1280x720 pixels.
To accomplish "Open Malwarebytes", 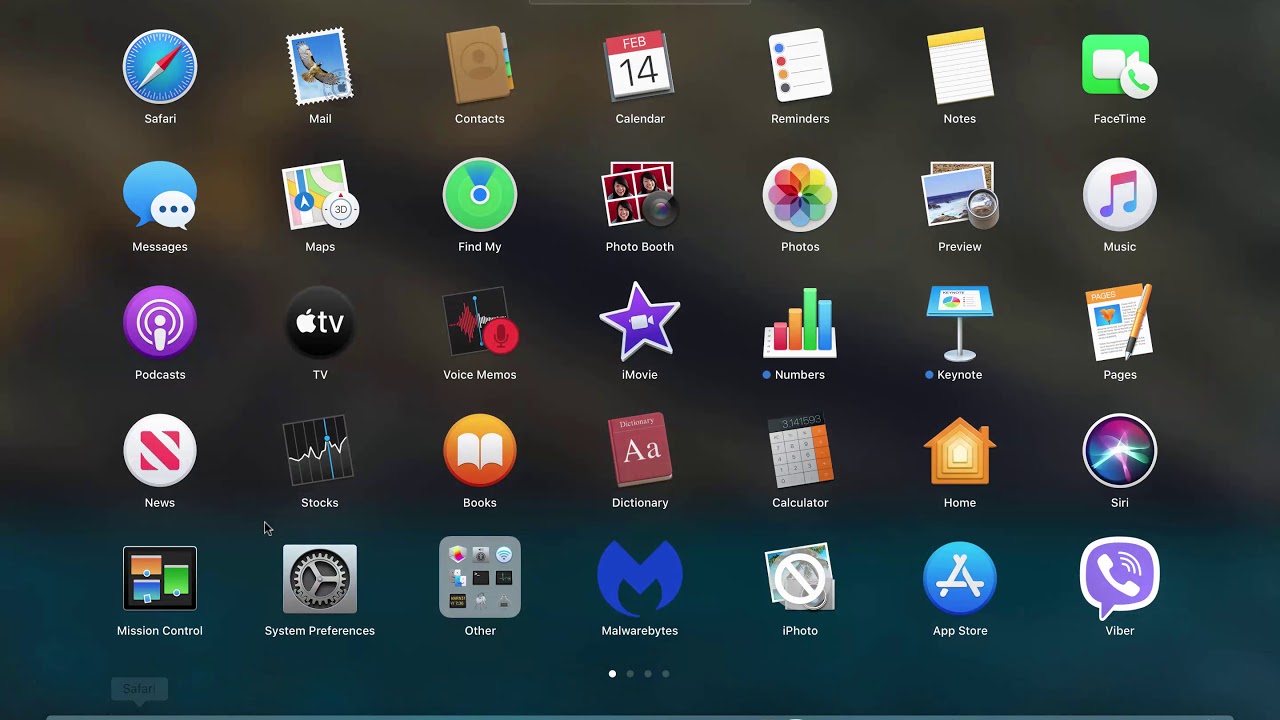I will (640, 579).
